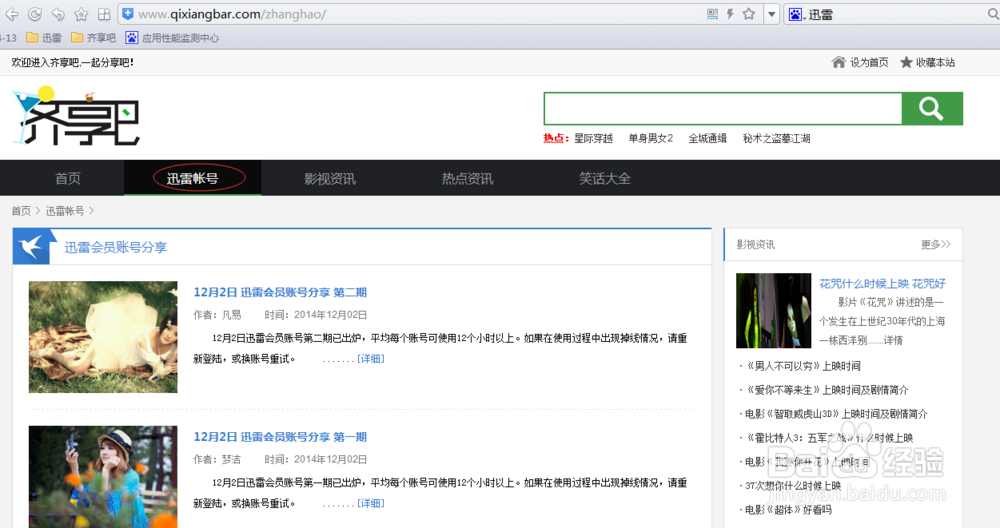Click the browser search box with 迅雷 text
Screen dimensions: 1000x528
pos(893,14)
